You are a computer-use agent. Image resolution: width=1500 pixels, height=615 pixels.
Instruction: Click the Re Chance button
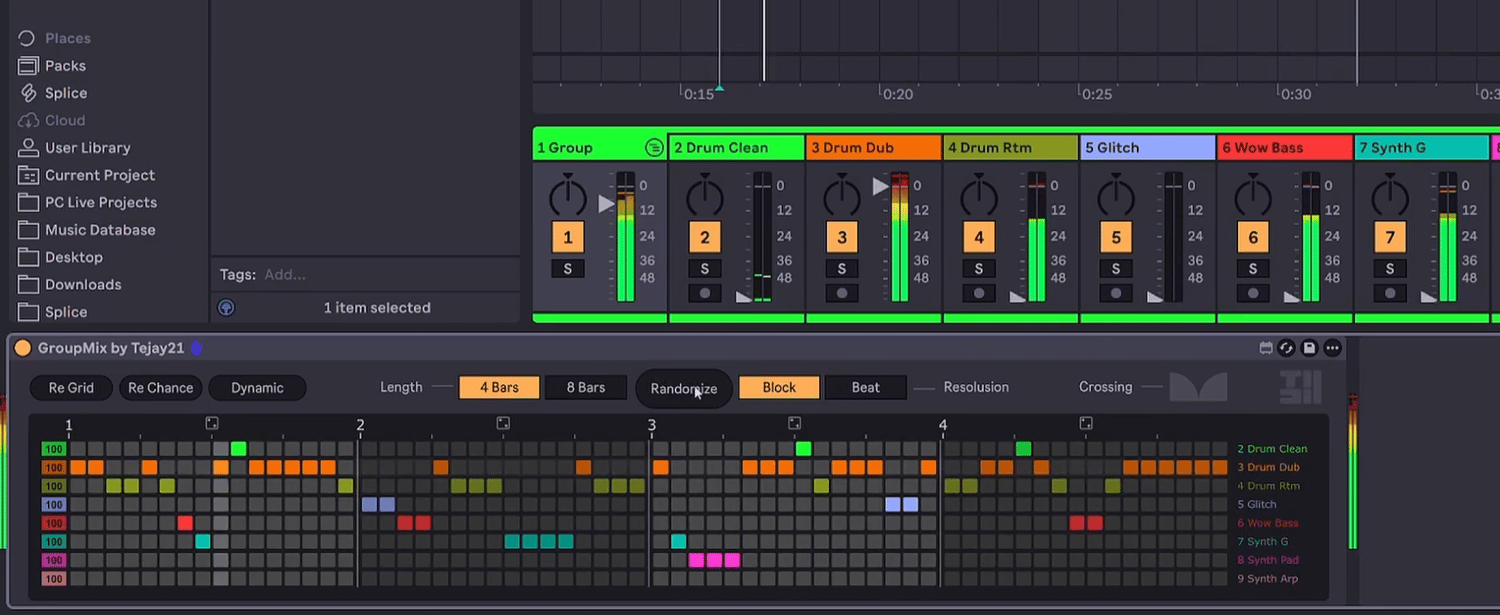pyautogui.click(x=161, y=388)
